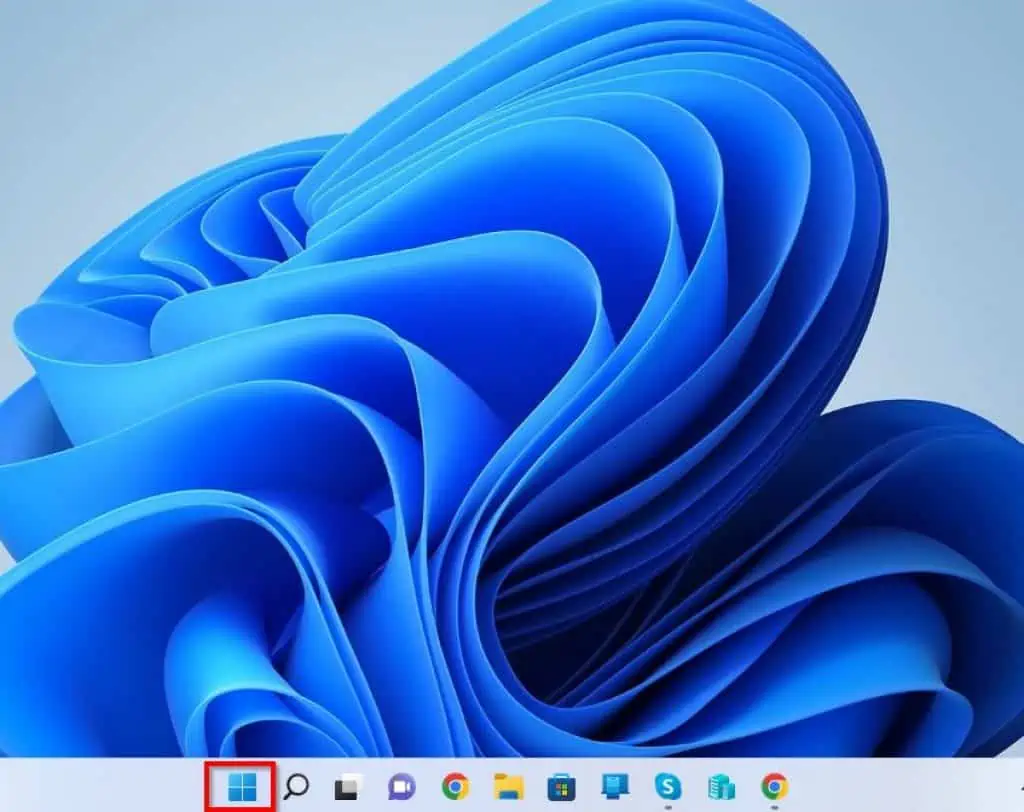Open Google Chrome from the taskbar
The width and height of the screenshot is (1024, 812).
tap(456, 785)
